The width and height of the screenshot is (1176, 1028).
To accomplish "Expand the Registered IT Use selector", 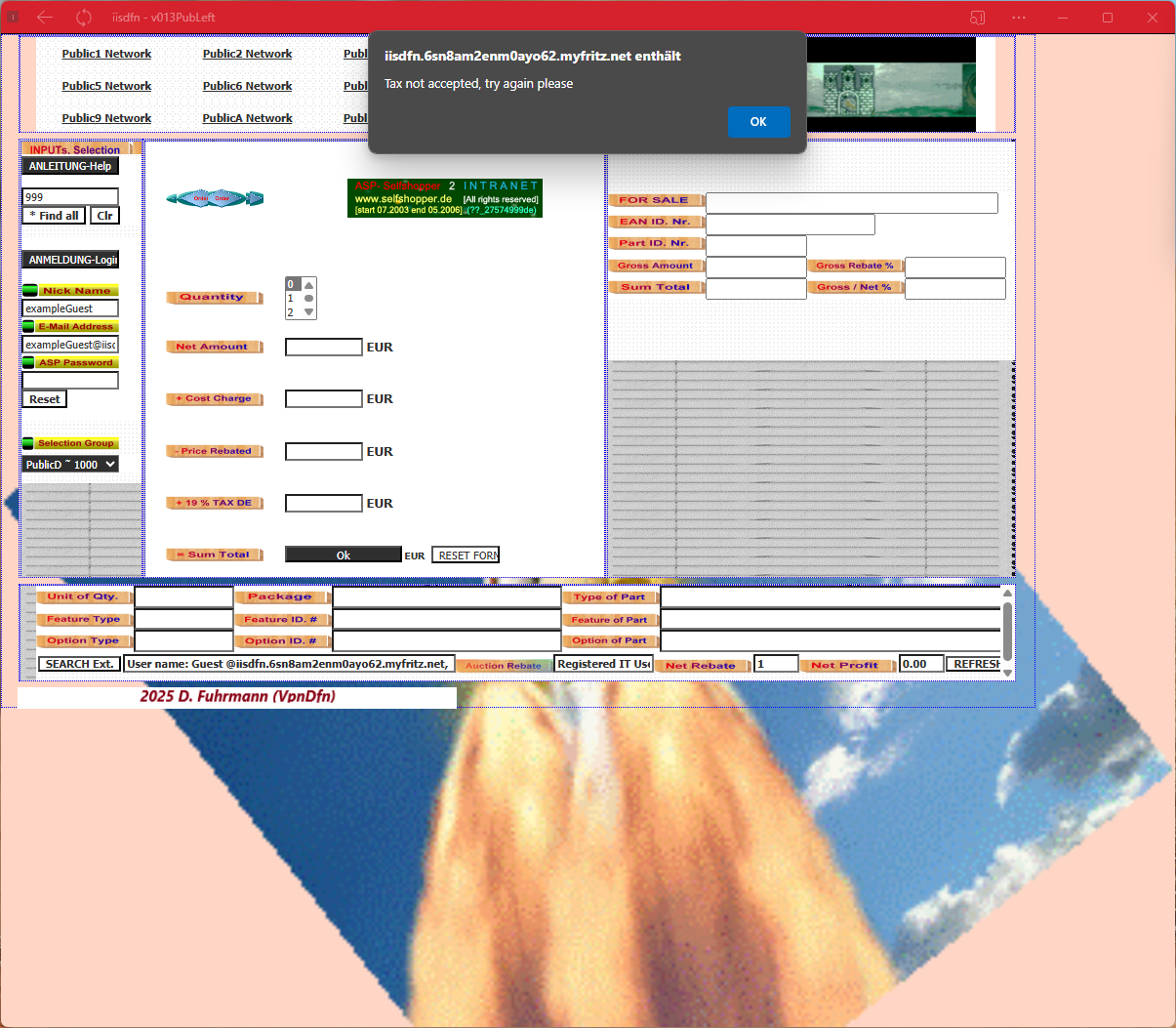I will coord(603,663).
